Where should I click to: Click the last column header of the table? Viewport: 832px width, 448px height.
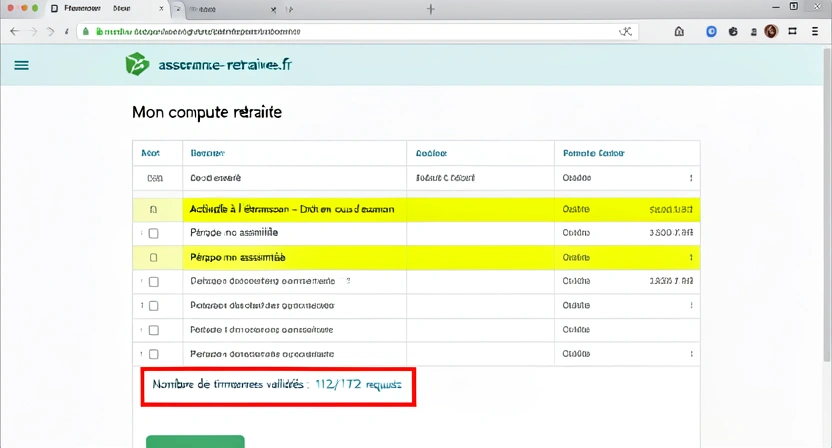point(593,153)
